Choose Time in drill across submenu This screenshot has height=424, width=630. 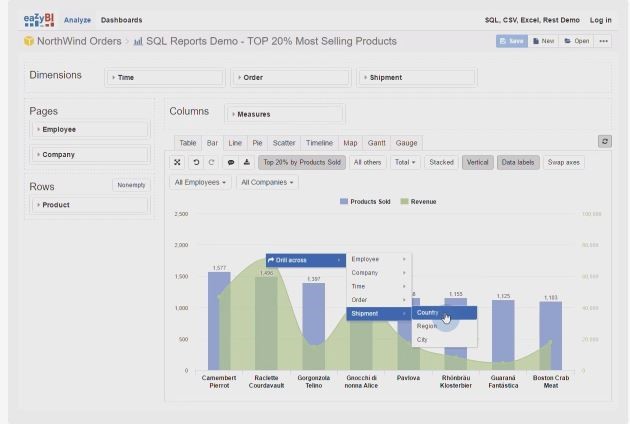[x=378, y=287]
